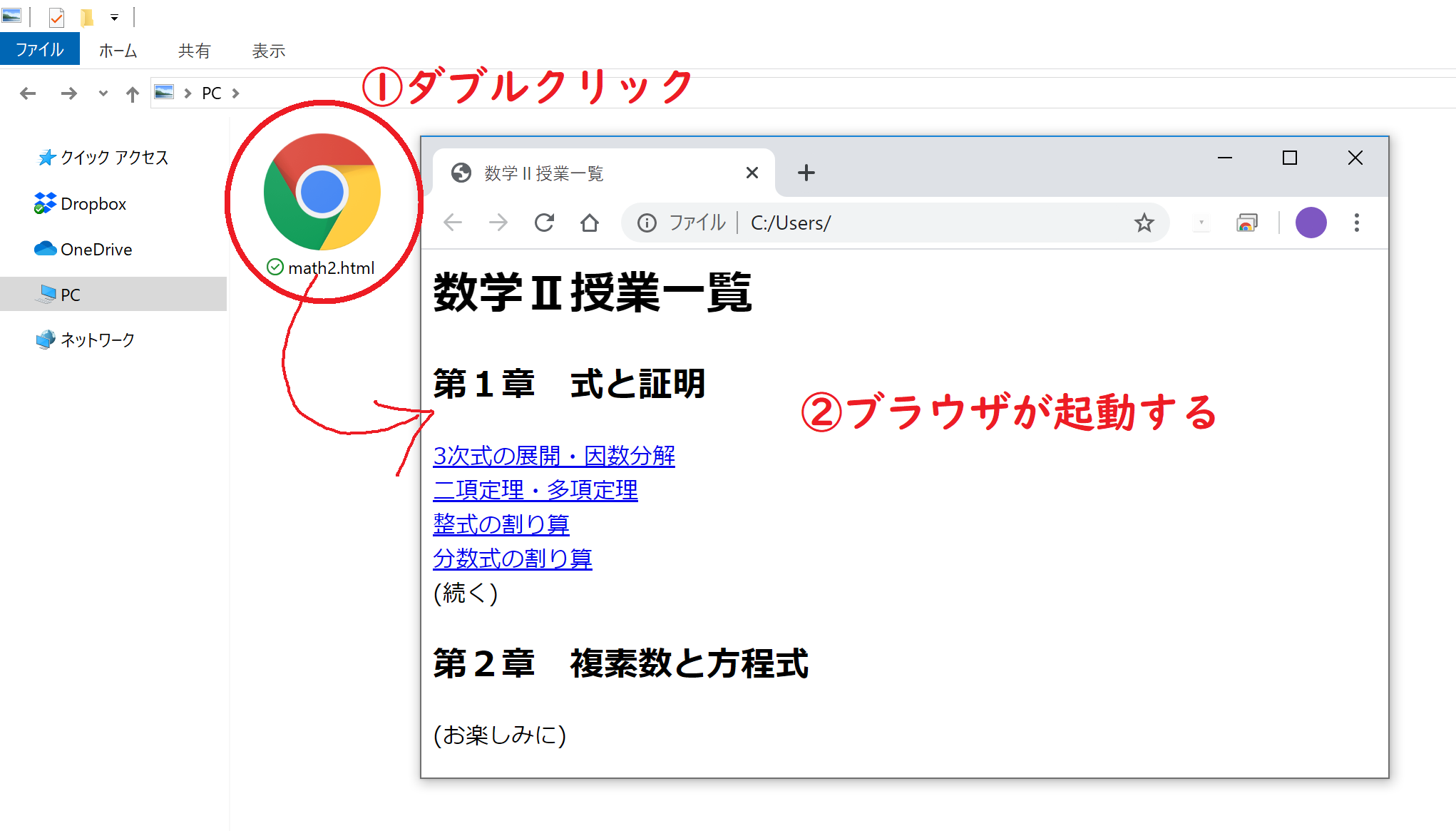
Task: Select クイック アクセス in navigation pane
Action: tap(103, 158)
